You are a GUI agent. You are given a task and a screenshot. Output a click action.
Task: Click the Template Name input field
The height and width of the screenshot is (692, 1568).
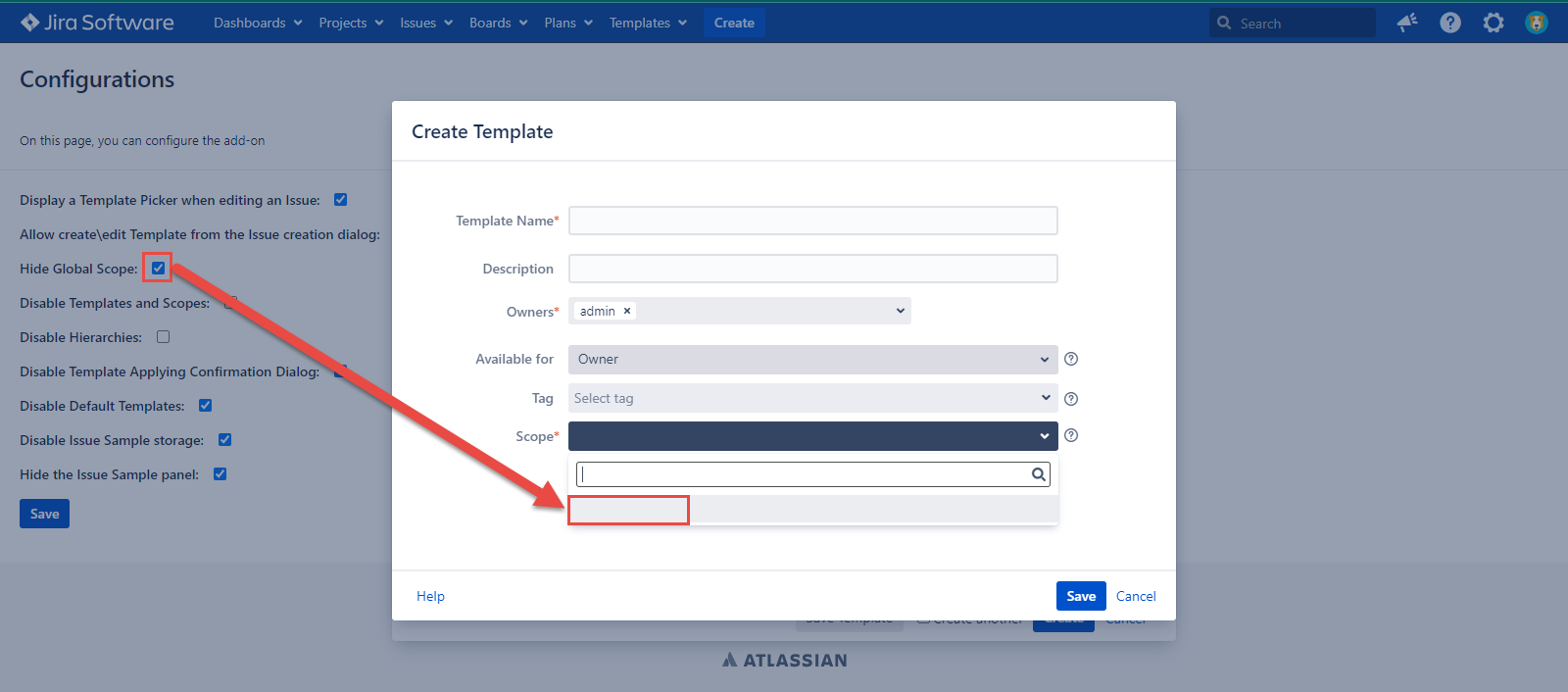[x=812, y=221]
